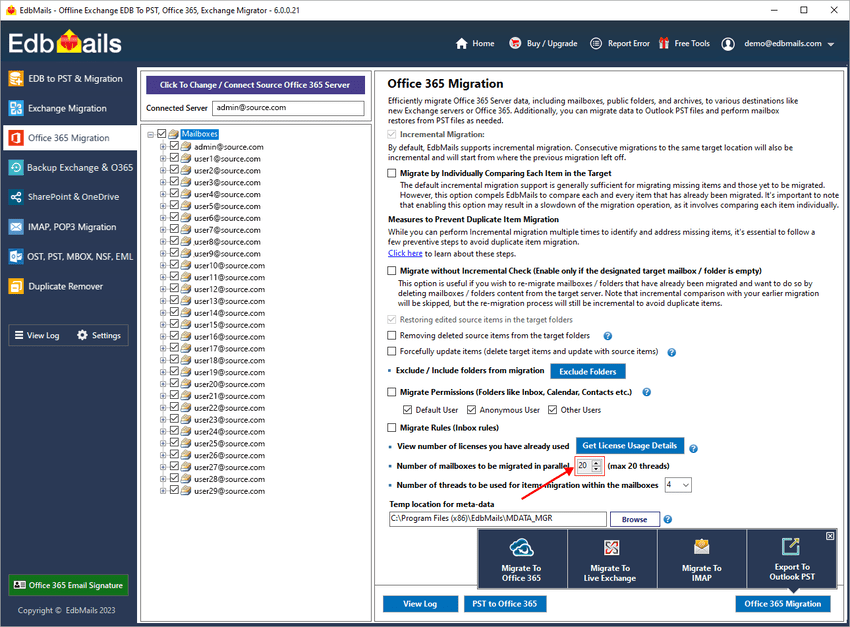850x627 pixels.
Task: Uncheck Default User permission
Action: pos(408,410)
